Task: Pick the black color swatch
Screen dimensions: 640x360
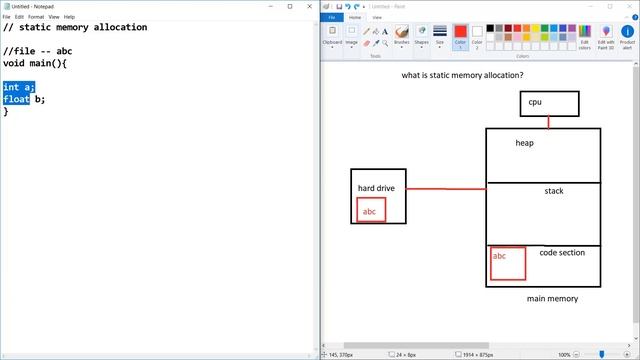Action: [490, 28]
